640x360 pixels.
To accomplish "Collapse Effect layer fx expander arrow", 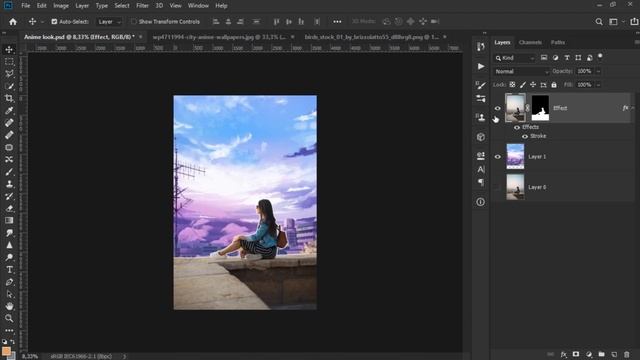I will pos(633,108).
